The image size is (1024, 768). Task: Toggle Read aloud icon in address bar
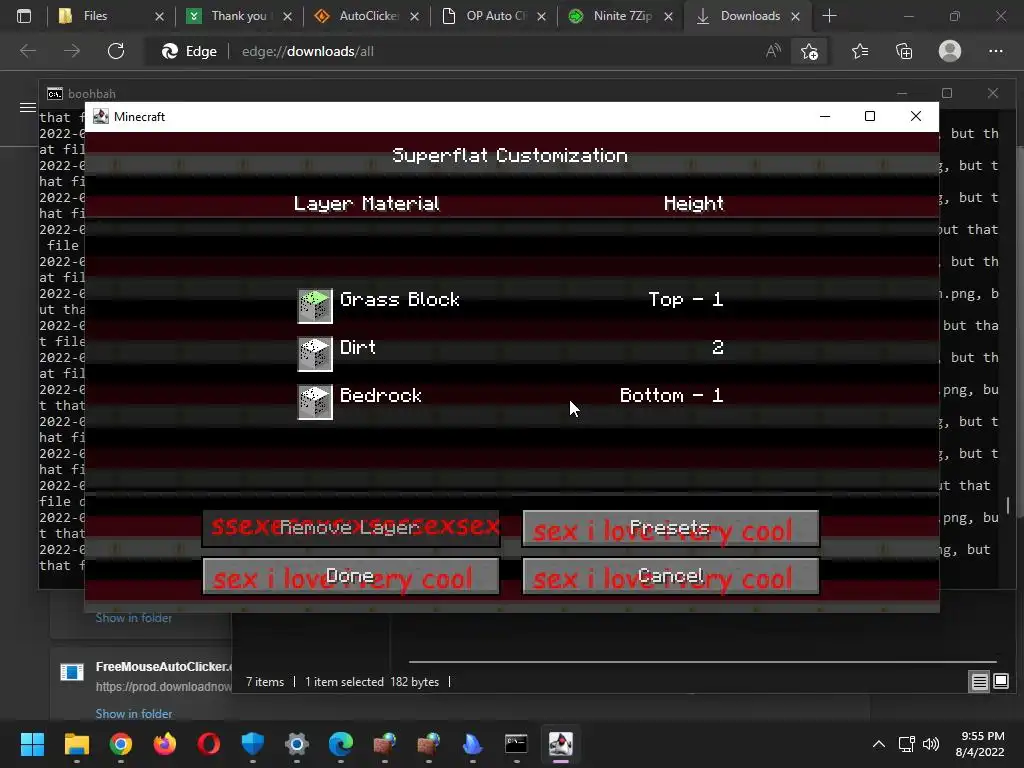coord(773,51)
